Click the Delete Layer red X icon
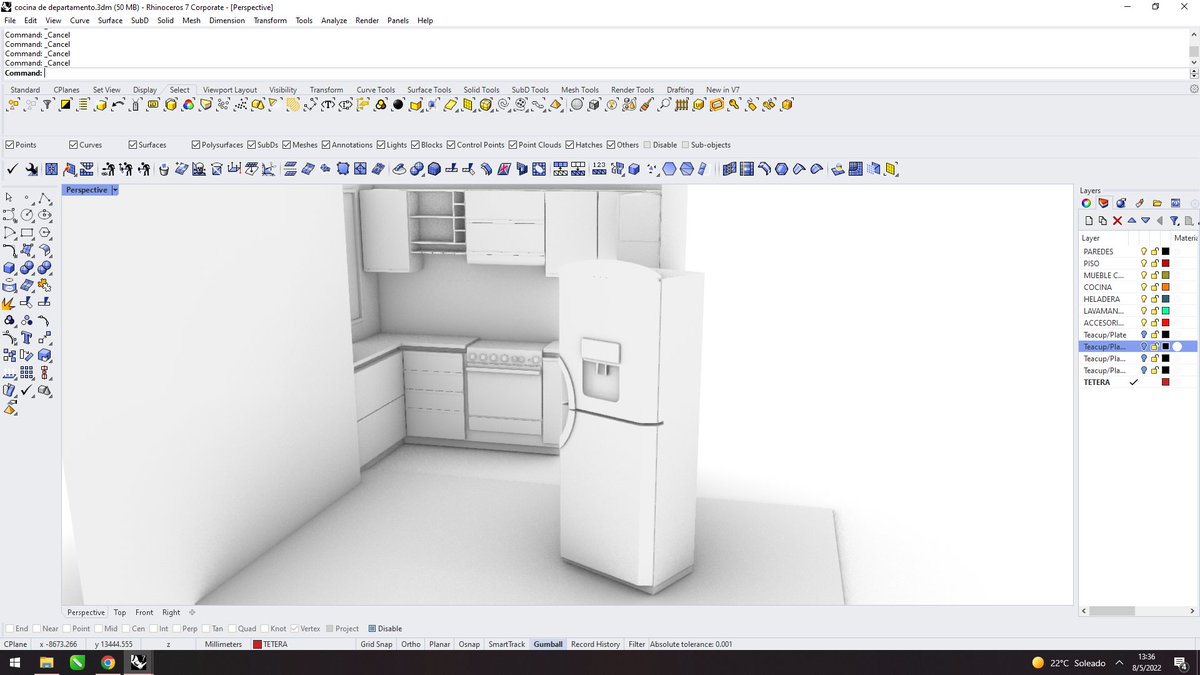1200x675 pixels. (x=1116, y=220)
